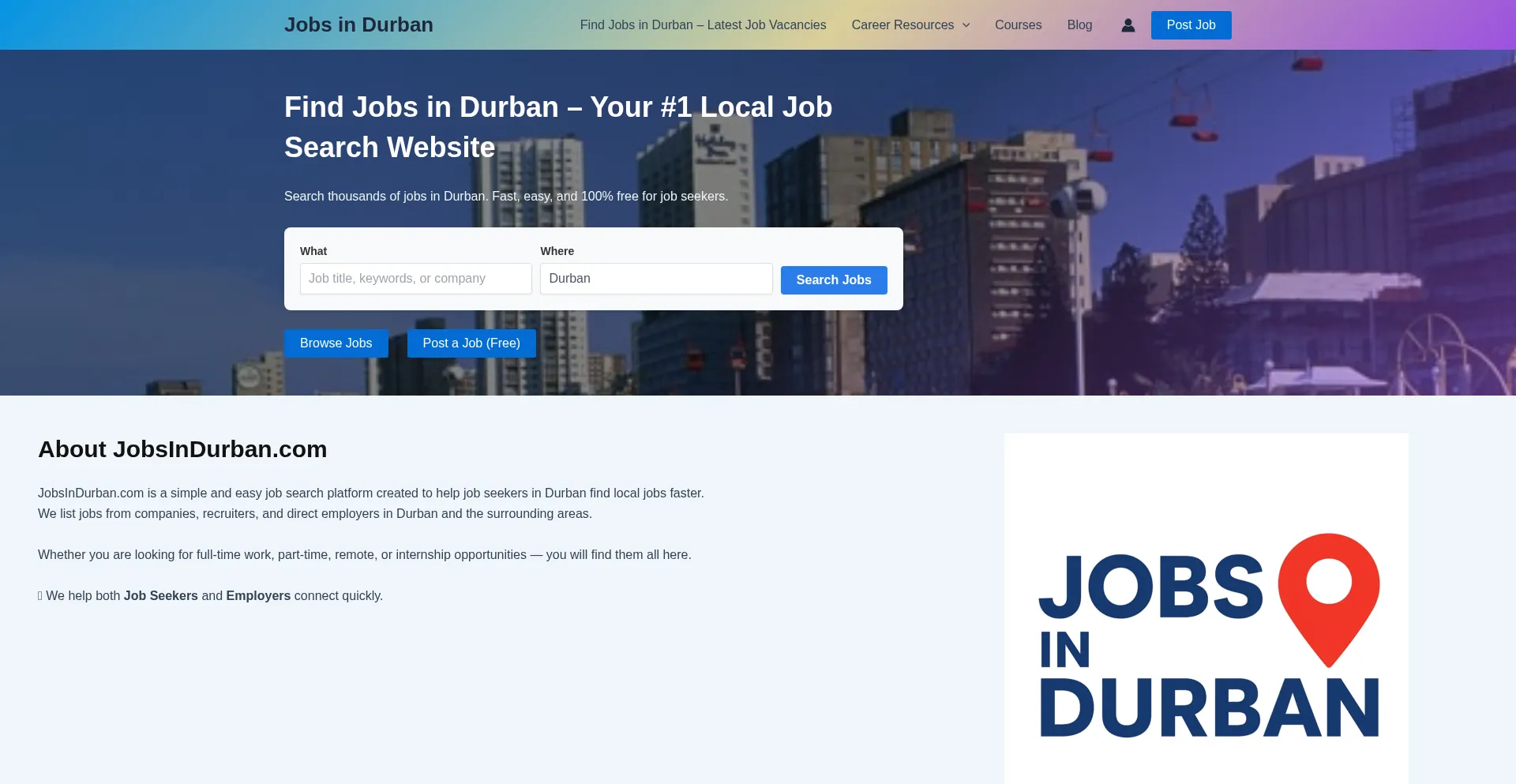
Task: Go to the Courses page
Action: coord(1018,25)
